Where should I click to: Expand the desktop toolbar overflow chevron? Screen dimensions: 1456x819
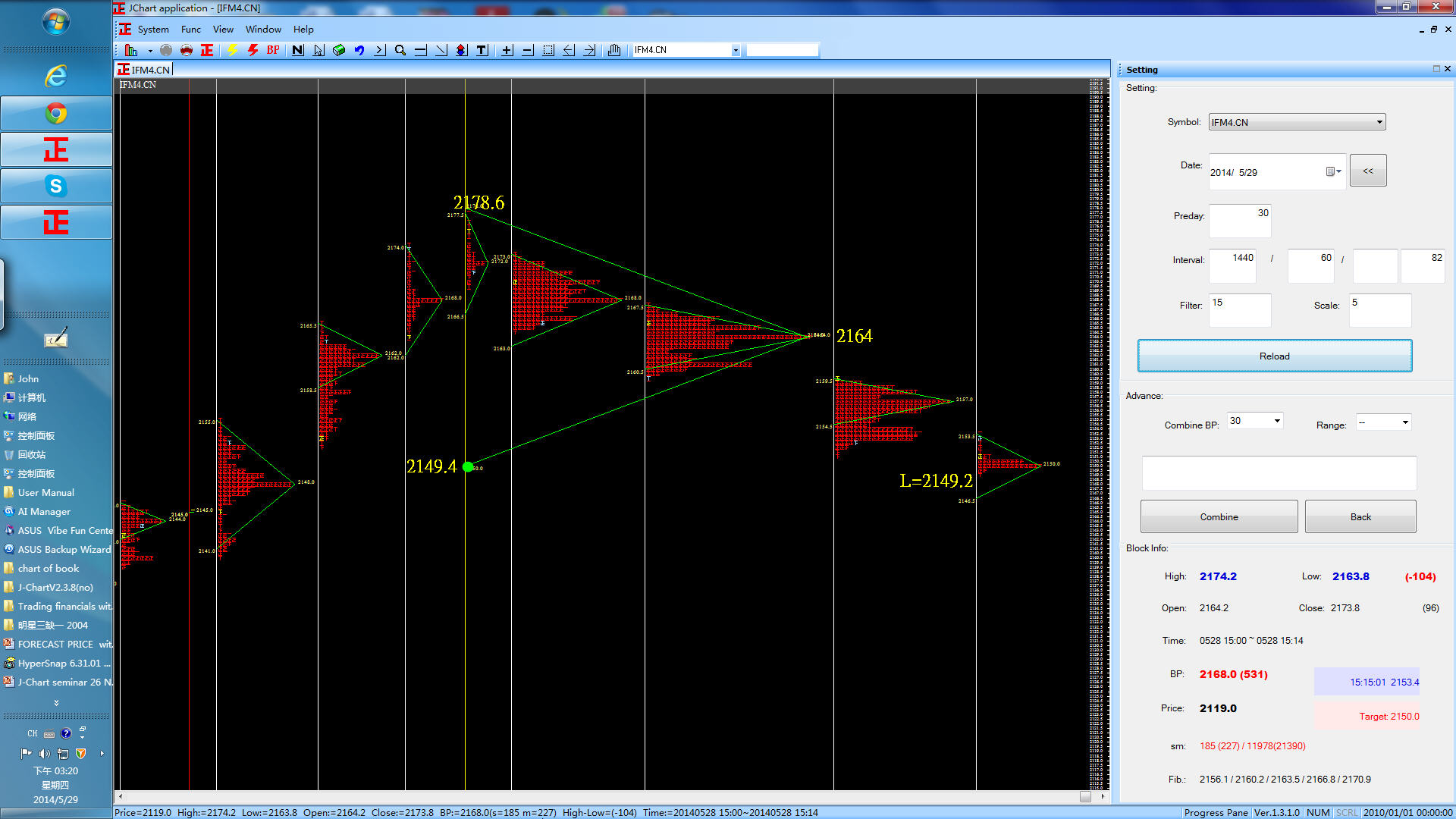point(56,702)
